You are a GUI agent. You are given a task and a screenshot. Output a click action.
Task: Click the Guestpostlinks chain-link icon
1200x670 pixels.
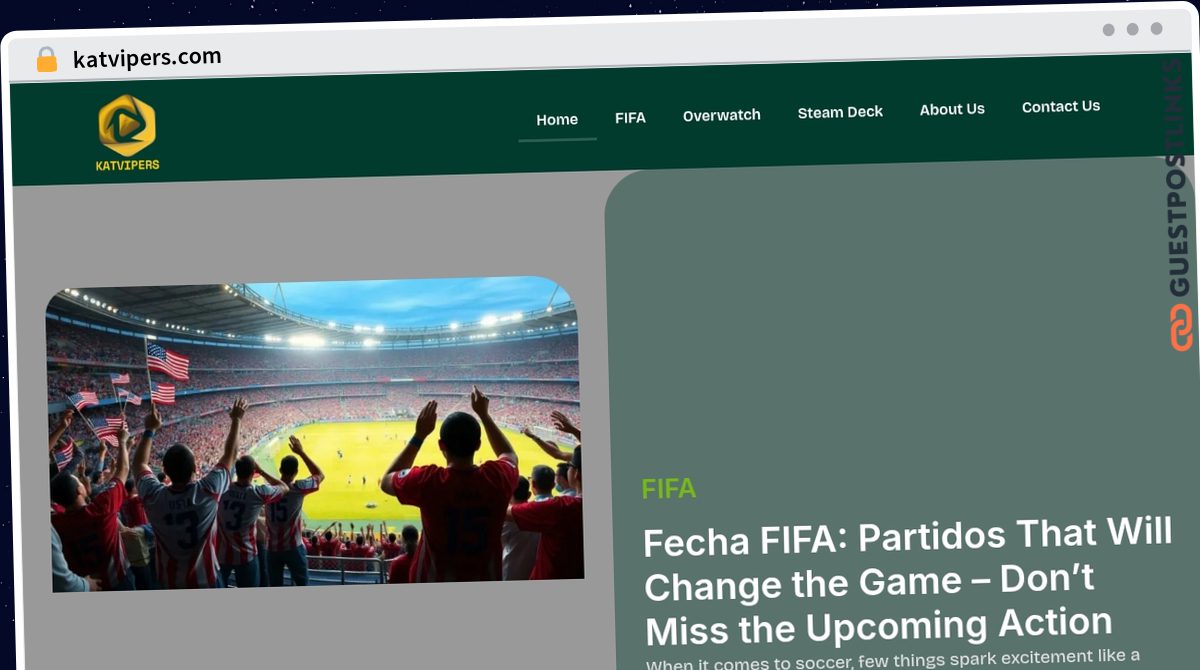[x=1181, y=328]
